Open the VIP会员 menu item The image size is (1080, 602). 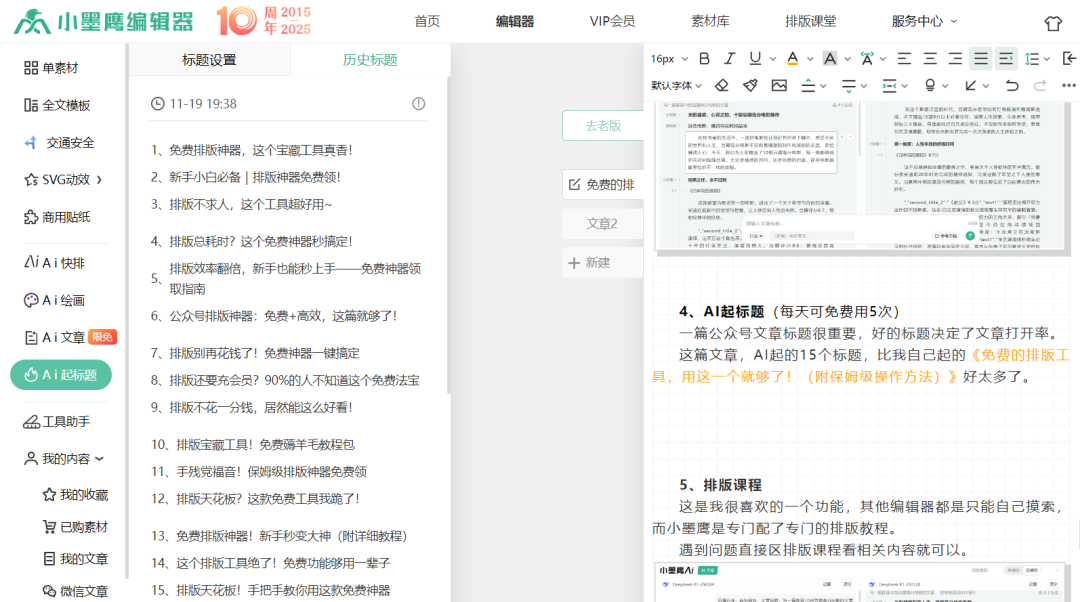(x=612, y=21)
